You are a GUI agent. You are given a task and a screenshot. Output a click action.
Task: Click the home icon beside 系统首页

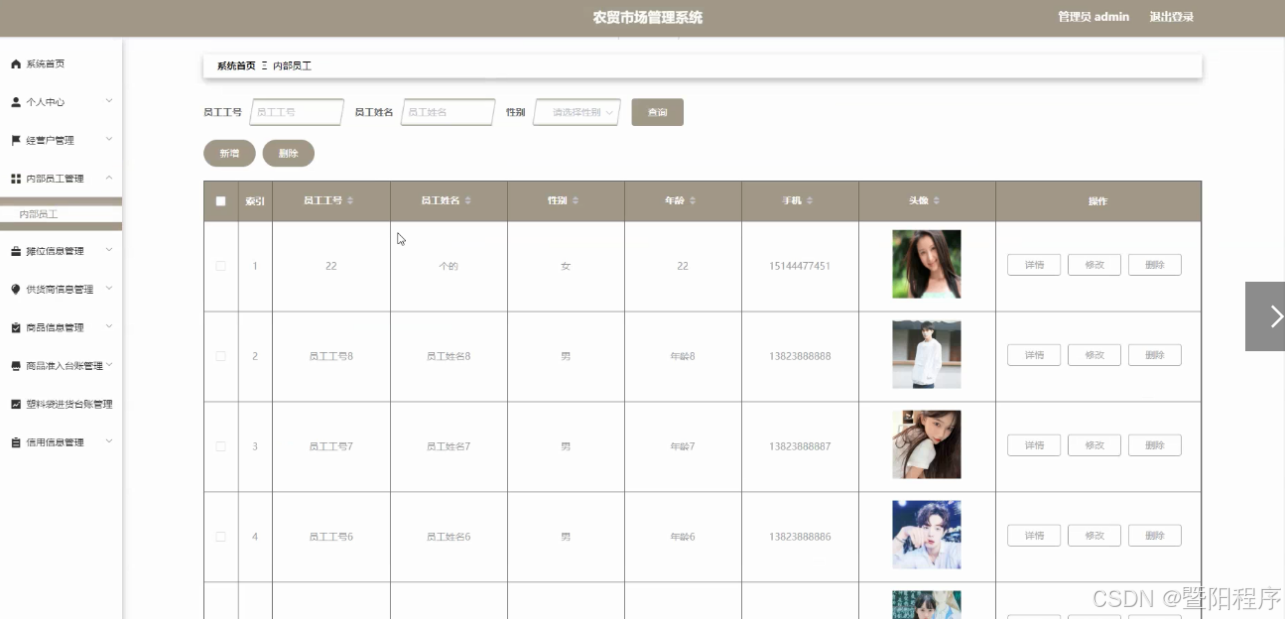(x=16, y=64)
